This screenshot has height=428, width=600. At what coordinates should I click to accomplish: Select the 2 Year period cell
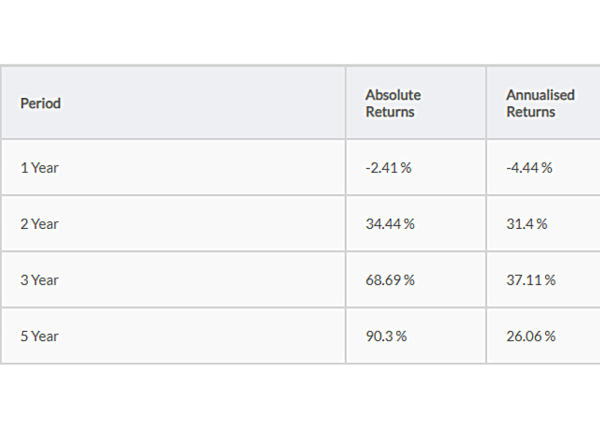pyautogui.click(x=40, y=224)
